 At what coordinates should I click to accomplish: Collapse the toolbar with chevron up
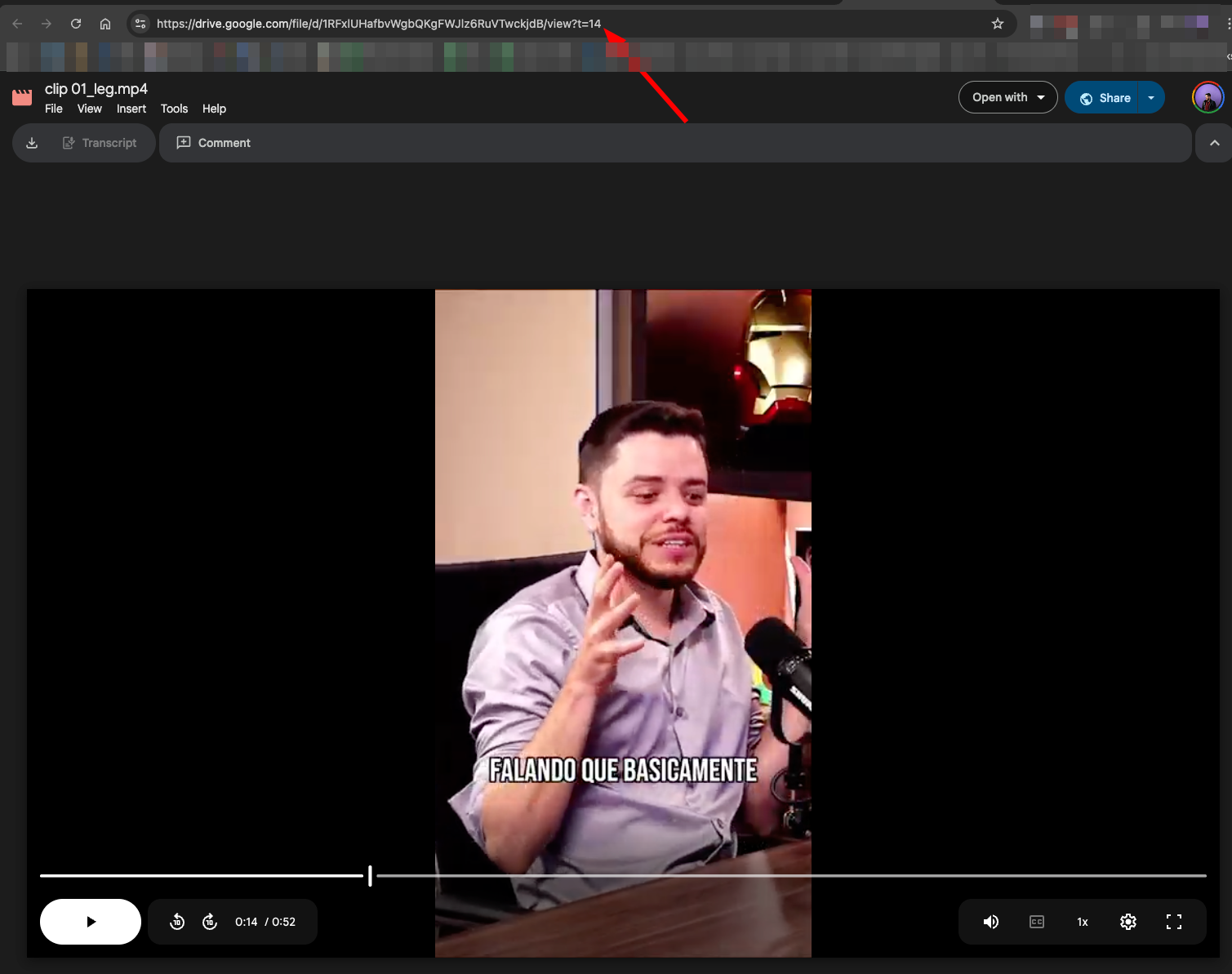click(x=1214, y=143)
